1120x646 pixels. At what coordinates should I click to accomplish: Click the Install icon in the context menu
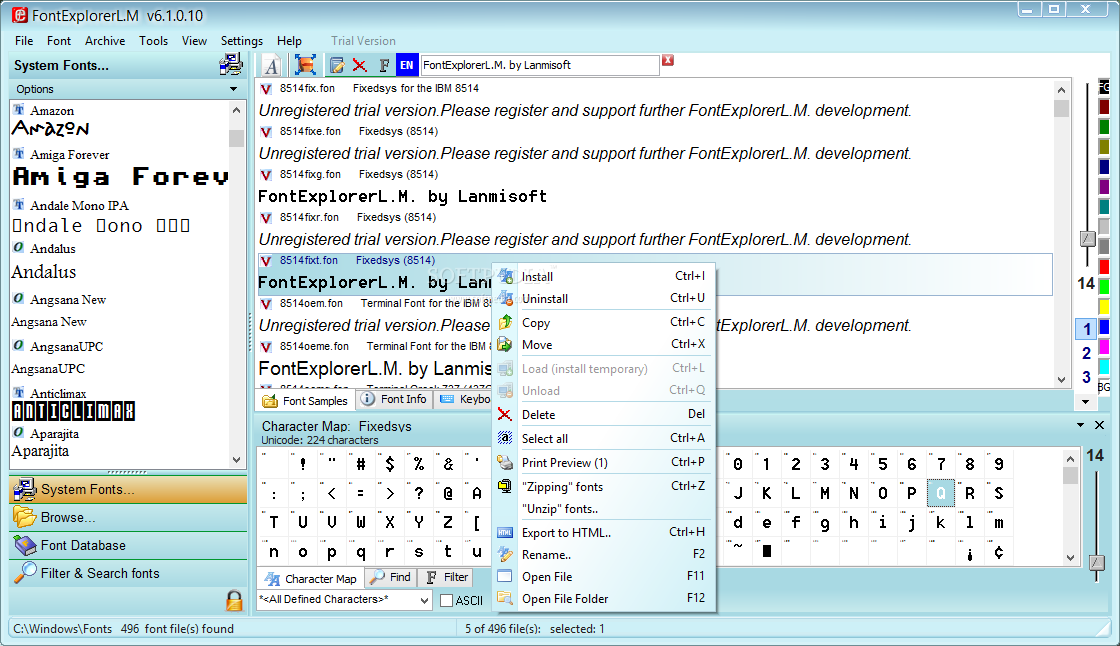pyautogui.click(x=505, y=276)
